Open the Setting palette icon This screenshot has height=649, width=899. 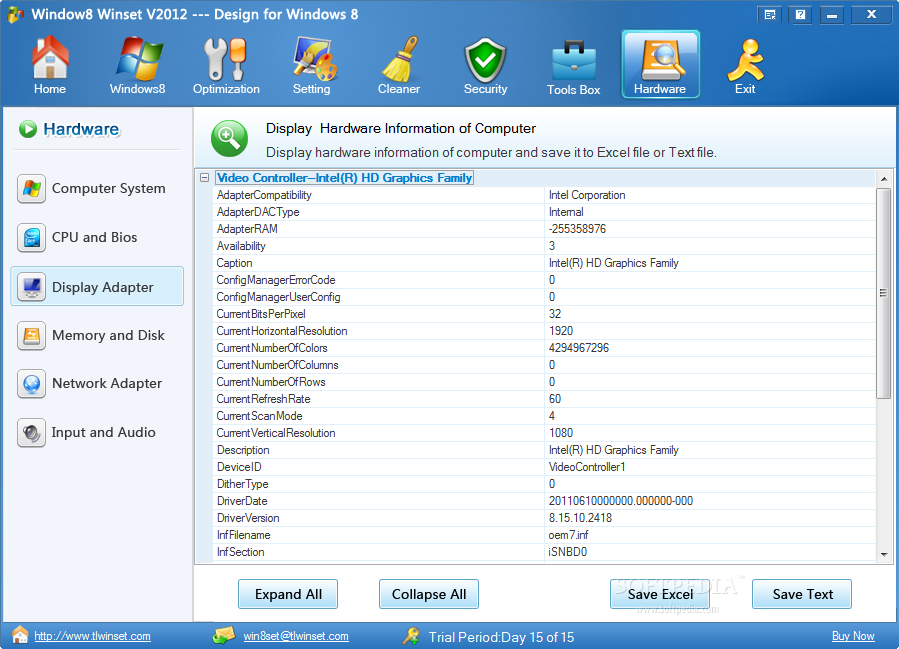click(x=314, y=58)
